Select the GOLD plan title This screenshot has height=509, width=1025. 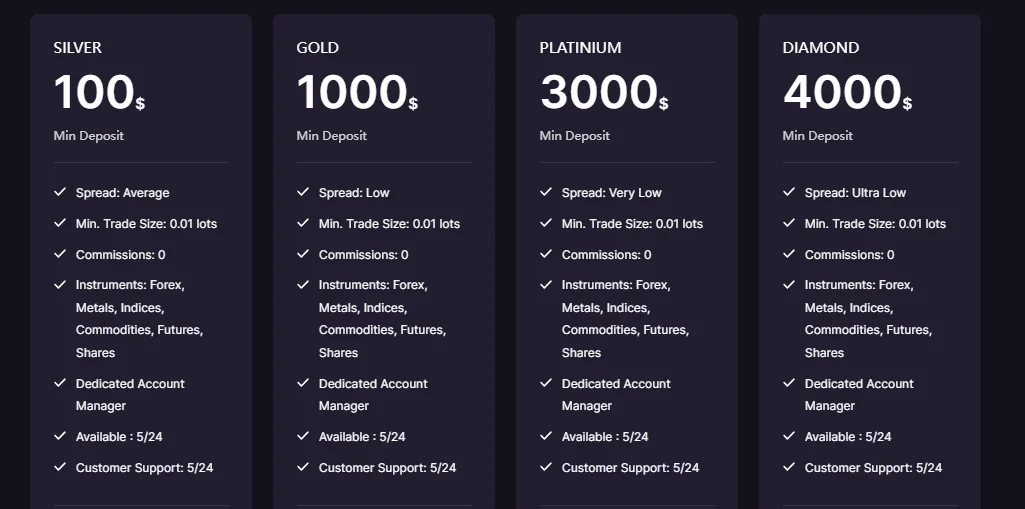tap(318, 48)
